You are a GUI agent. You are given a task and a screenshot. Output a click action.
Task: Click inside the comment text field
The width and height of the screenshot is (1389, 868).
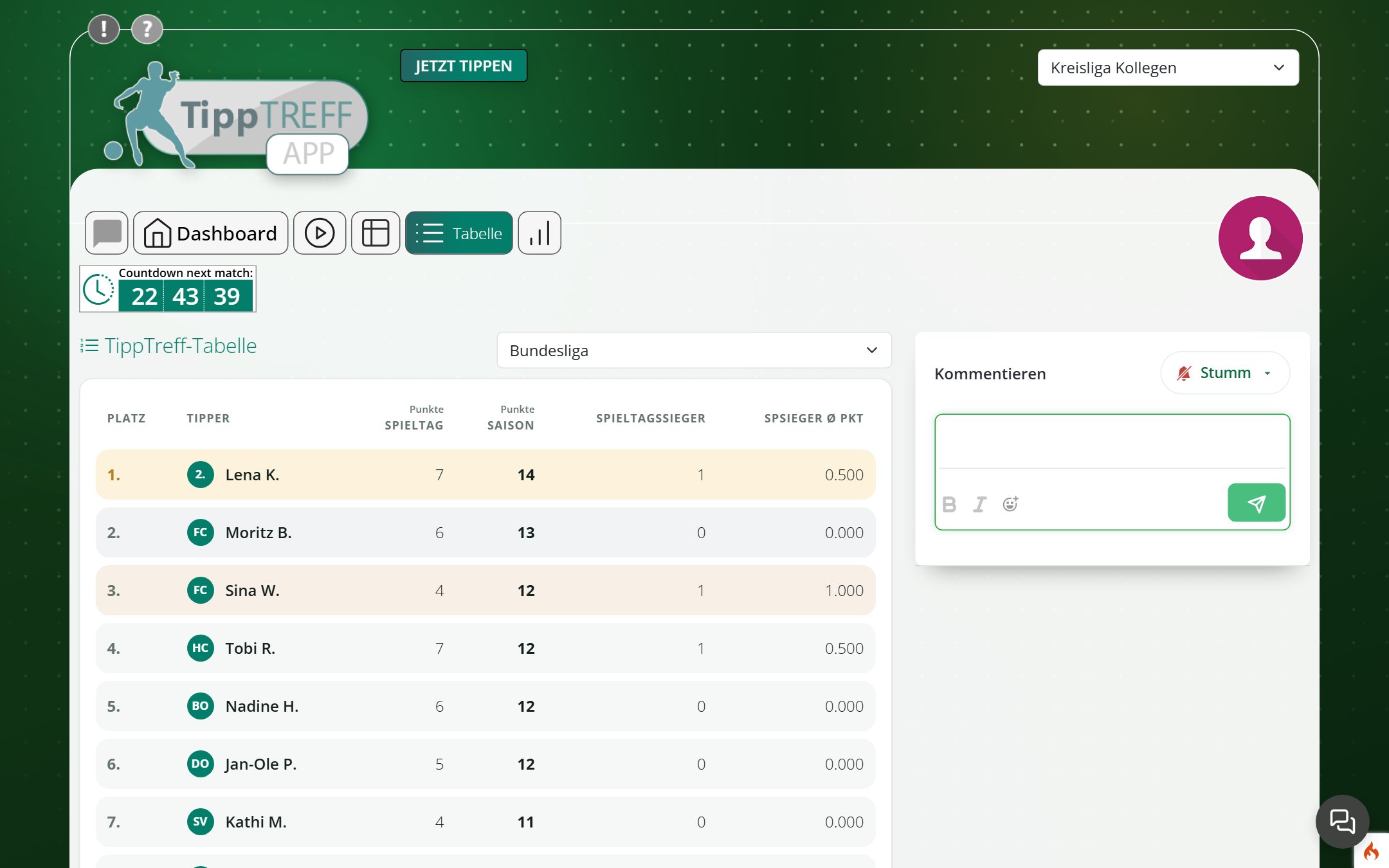tap(1112, 442)
